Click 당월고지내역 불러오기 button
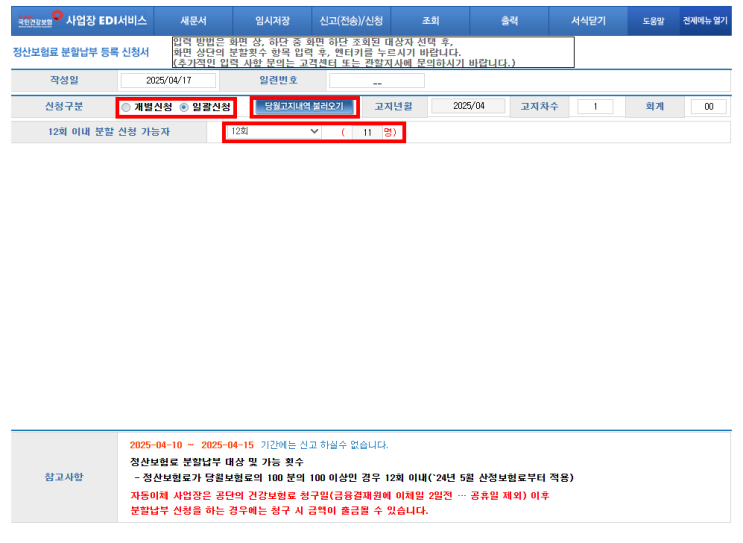 304,107
